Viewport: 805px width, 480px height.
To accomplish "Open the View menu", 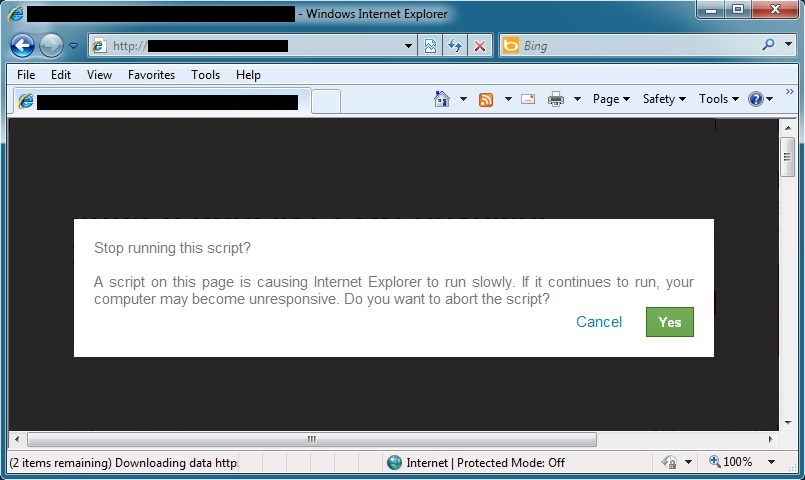I will 99,74.
